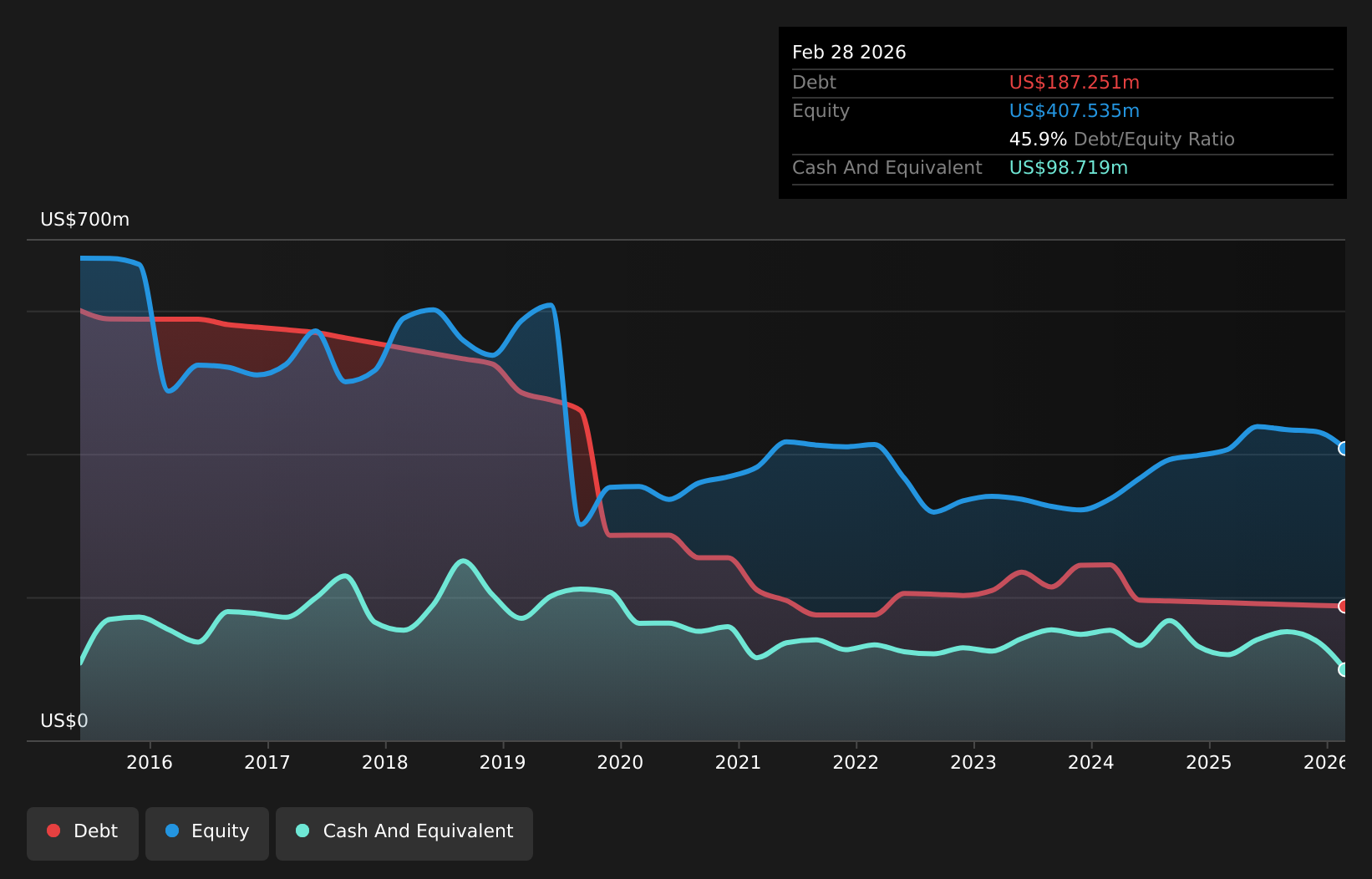1372x879 pixels.
Task: Click the 2023 x-axis label
Action: [x=973, y=762]
